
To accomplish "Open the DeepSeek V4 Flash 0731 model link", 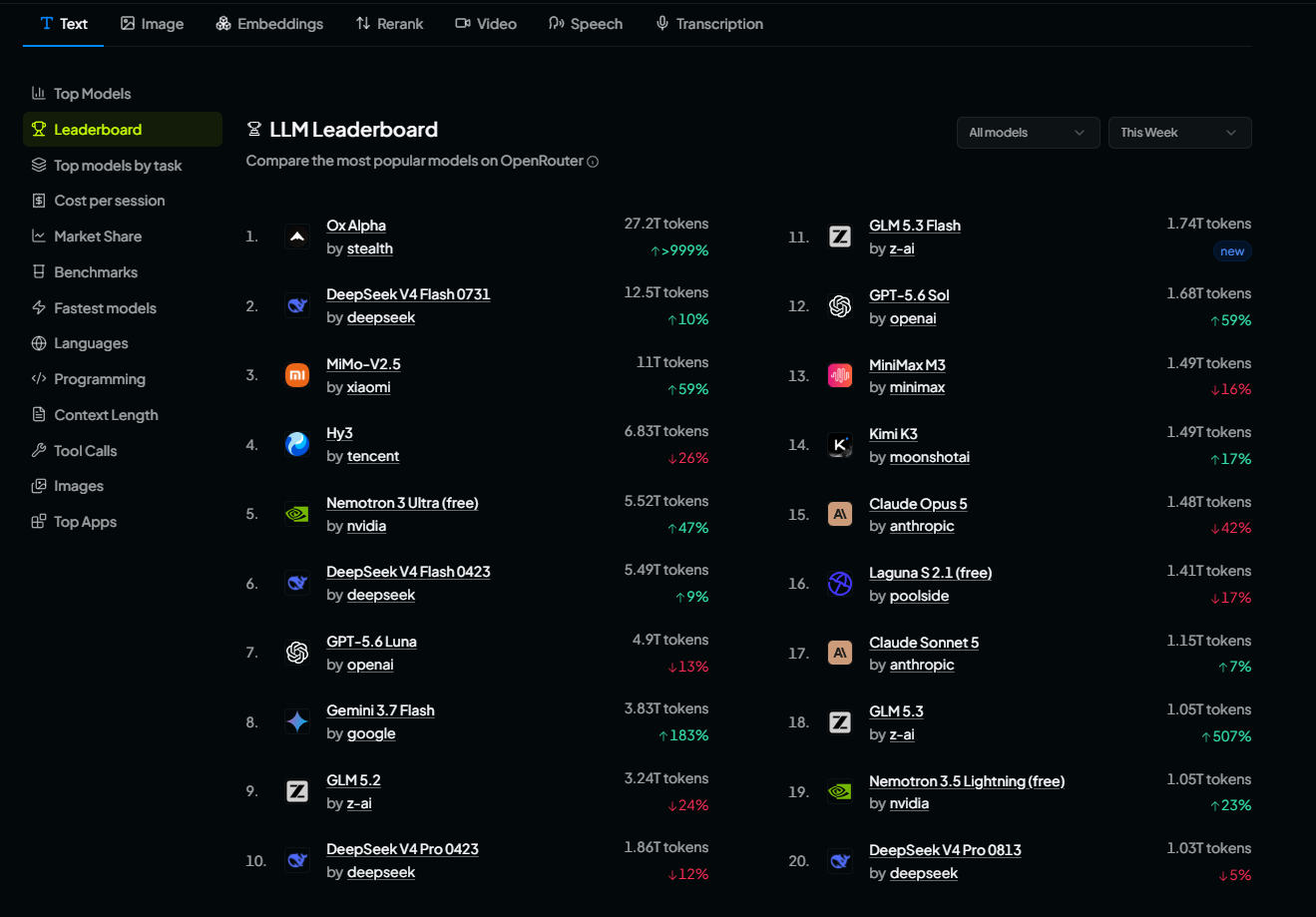I will [x=408, y=294].
